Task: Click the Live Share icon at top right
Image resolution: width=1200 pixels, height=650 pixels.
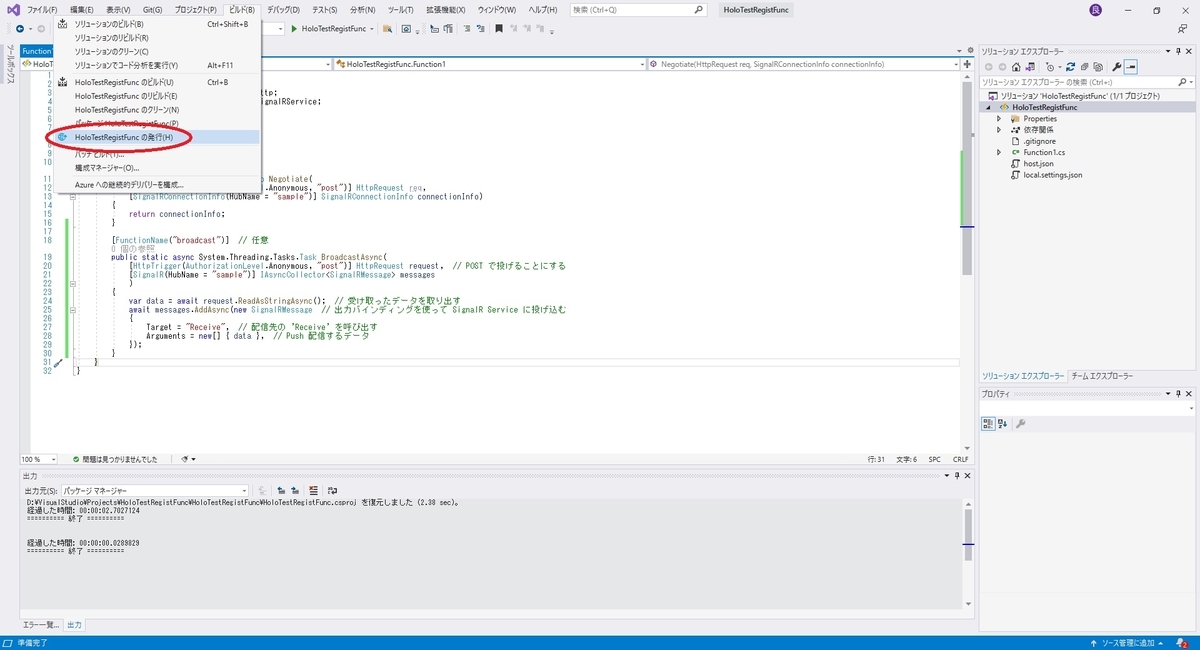Action: 1182,28
